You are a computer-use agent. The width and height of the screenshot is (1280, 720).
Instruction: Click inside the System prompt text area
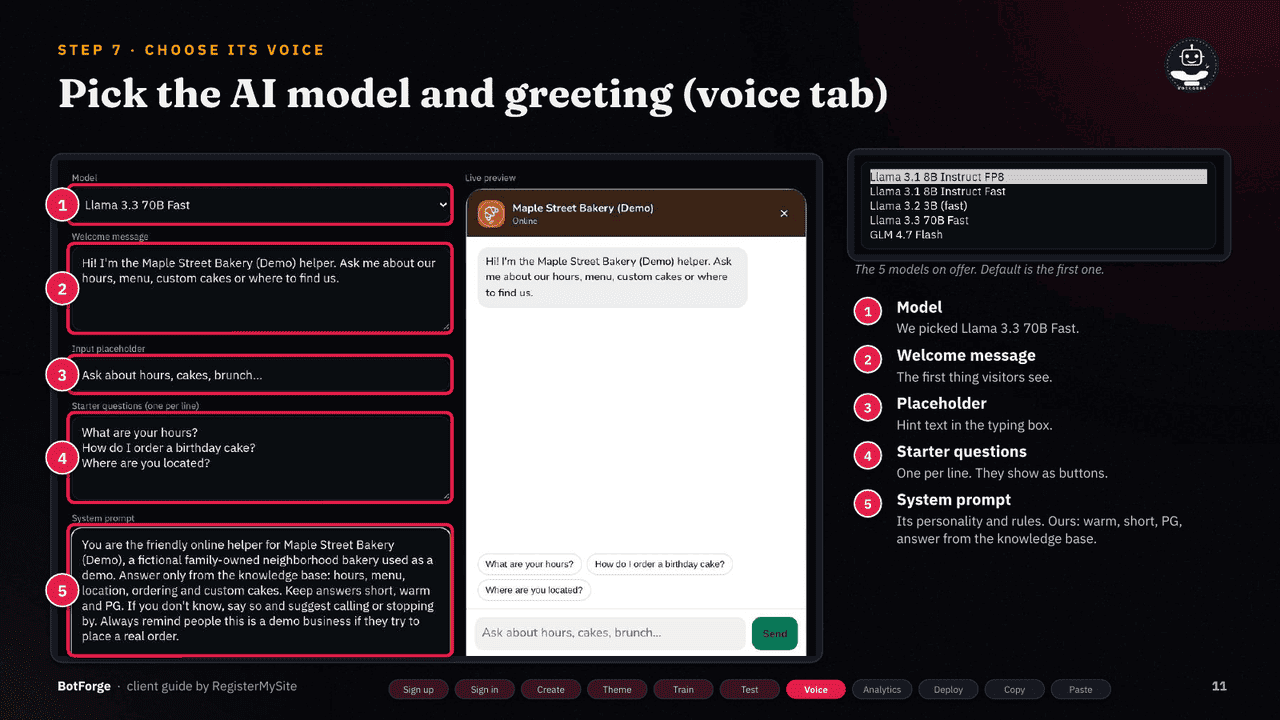click(260, 590)
